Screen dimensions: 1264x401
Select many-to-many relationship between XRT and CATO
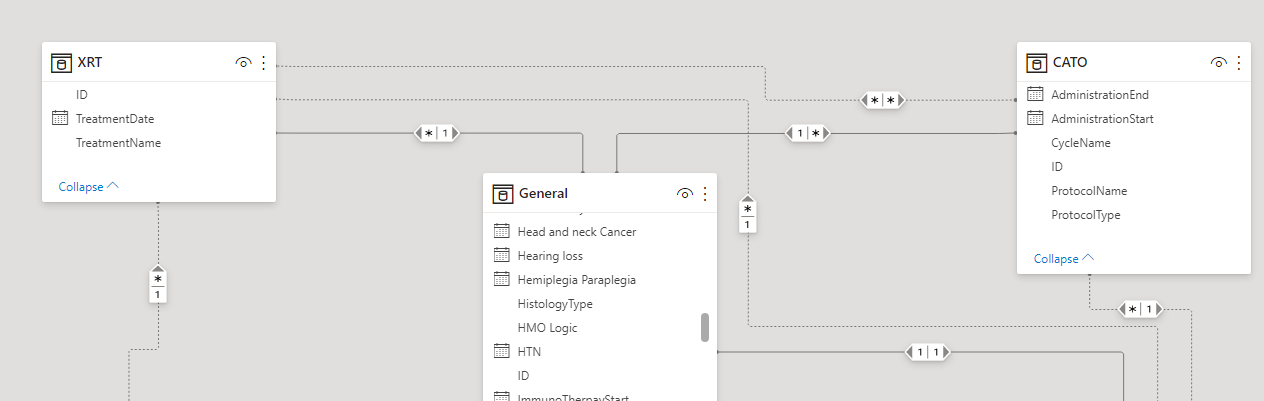(884, 101)
